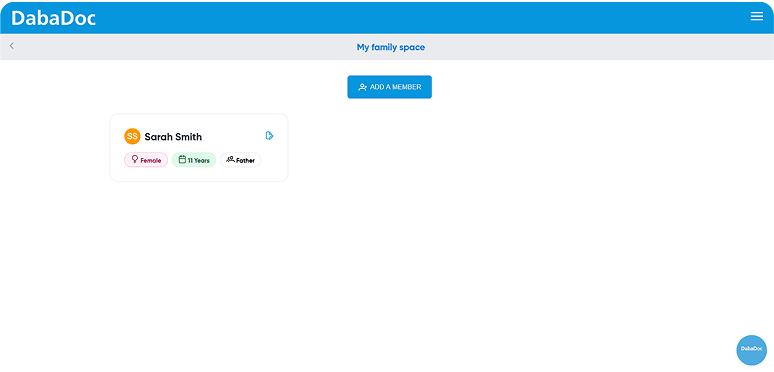Go back using the left chevron
This screenshot has height=372, width=774.
point(12,46)
